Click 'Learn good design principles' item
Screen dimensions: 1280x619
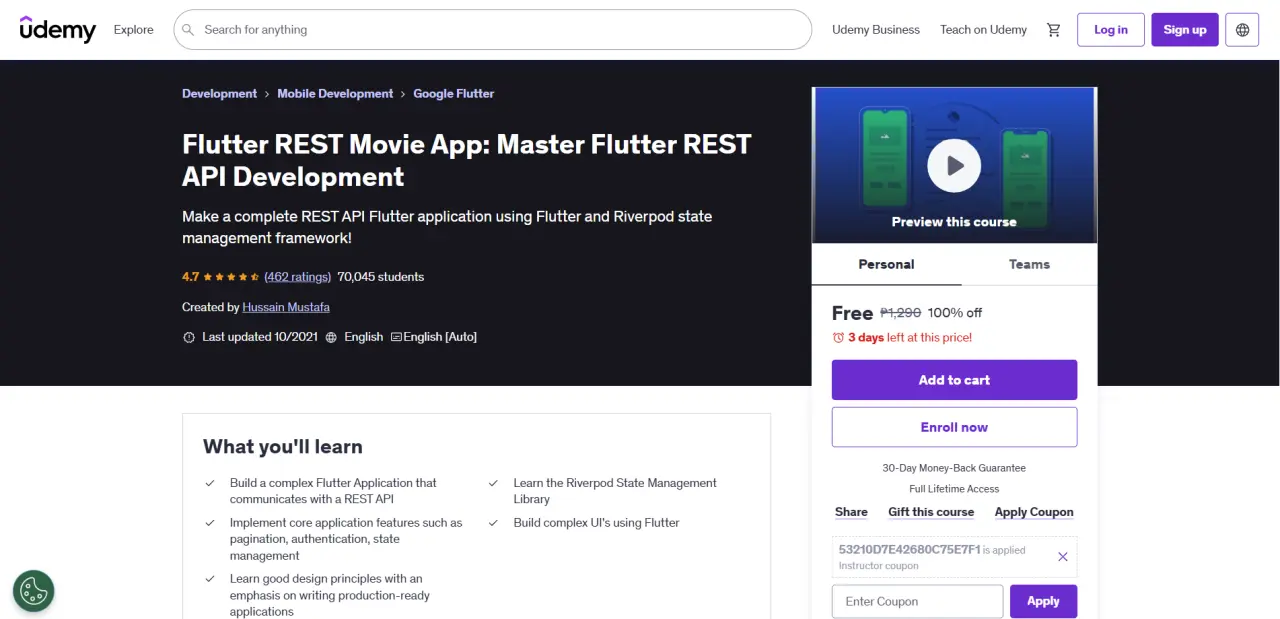pos(330,595)
